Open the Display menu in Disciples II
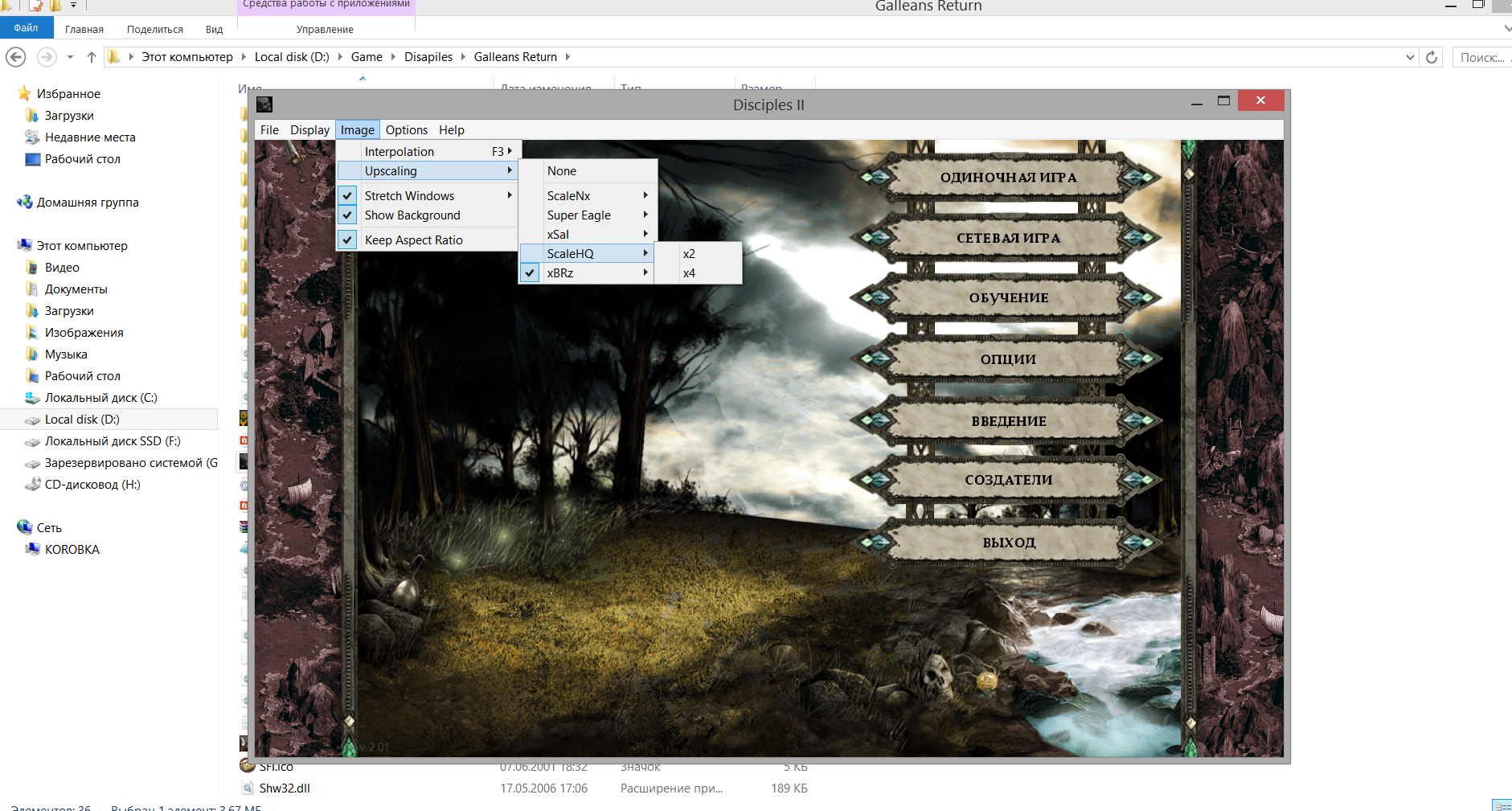Screen dimensions: 1512x811 tap(309, 130)
